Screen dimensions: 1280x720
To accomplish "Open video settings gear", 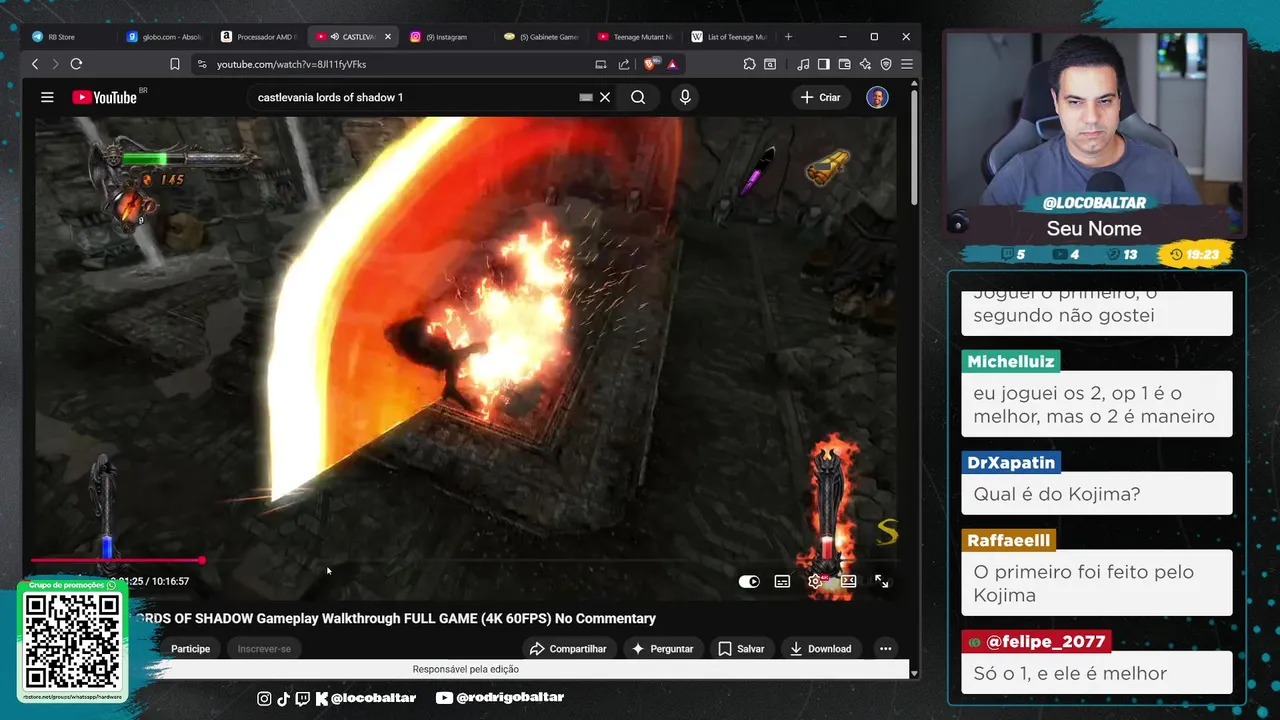I will pyautogui.click(x=815, y=581).
